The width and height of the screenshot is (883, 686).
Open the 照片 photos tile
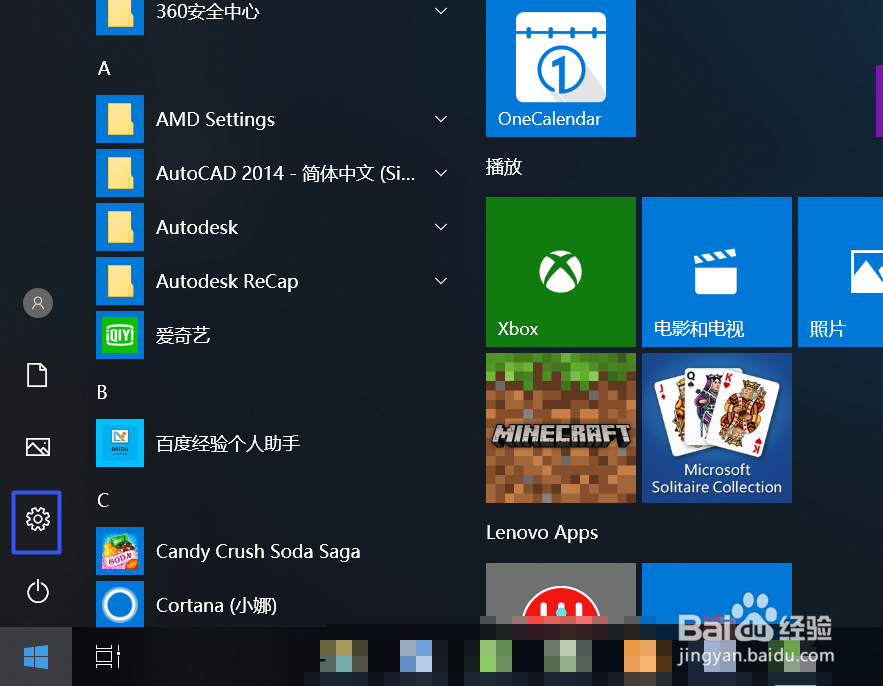coord(840,272)
